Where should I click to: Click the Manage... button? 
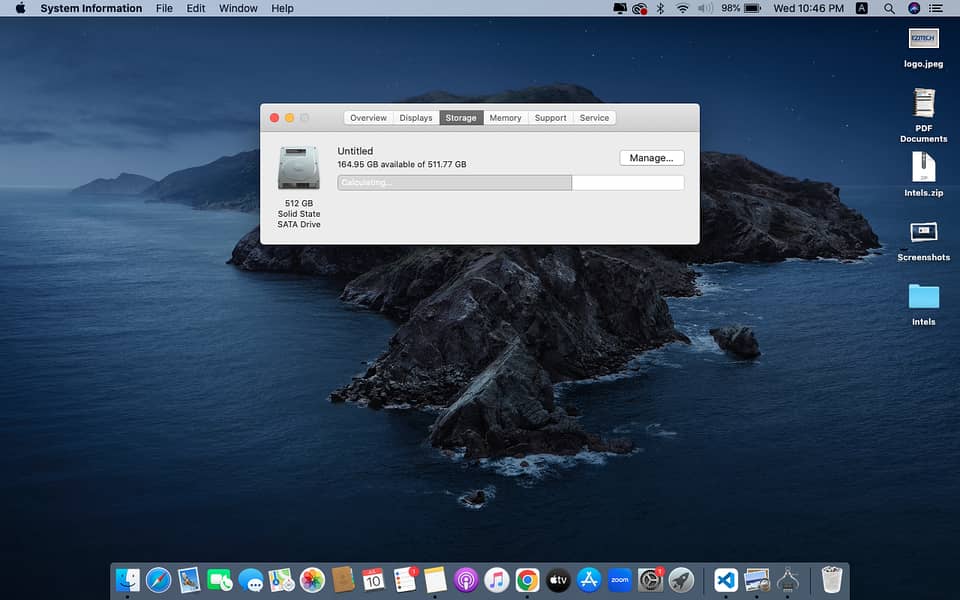tap(652, 158)
